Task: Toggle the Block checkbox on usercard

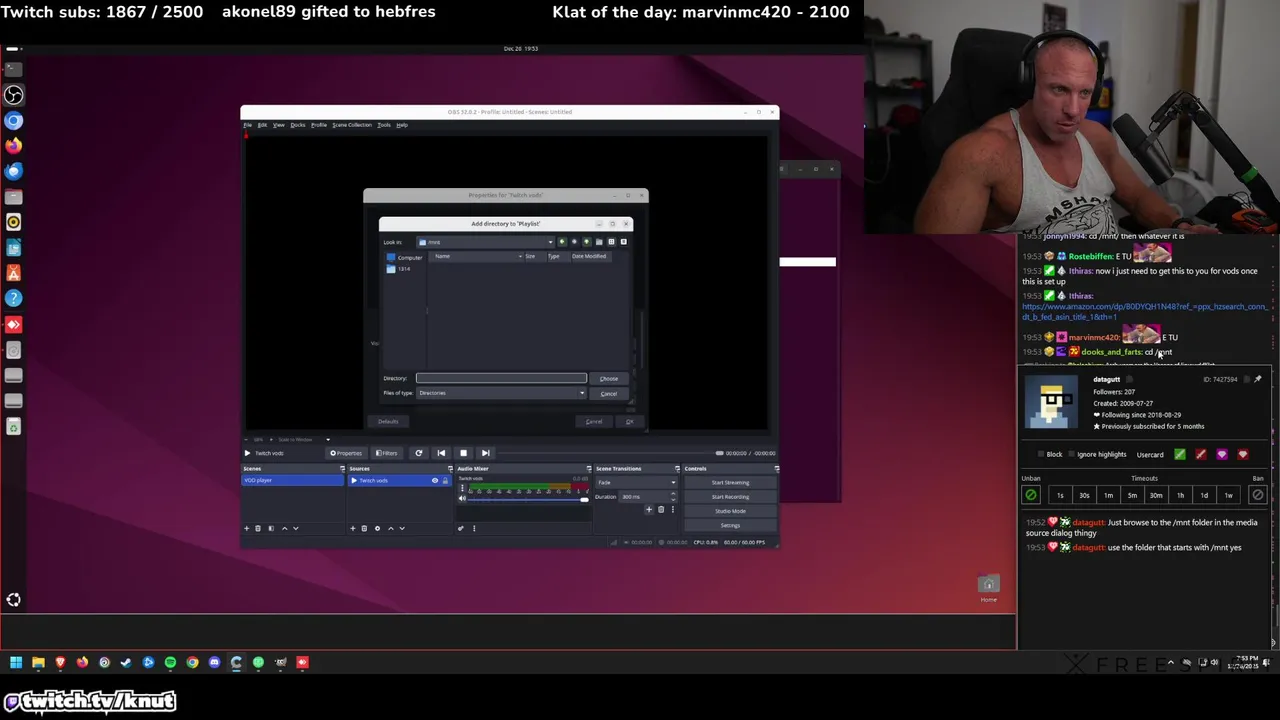Action: tap(1041, 454)
